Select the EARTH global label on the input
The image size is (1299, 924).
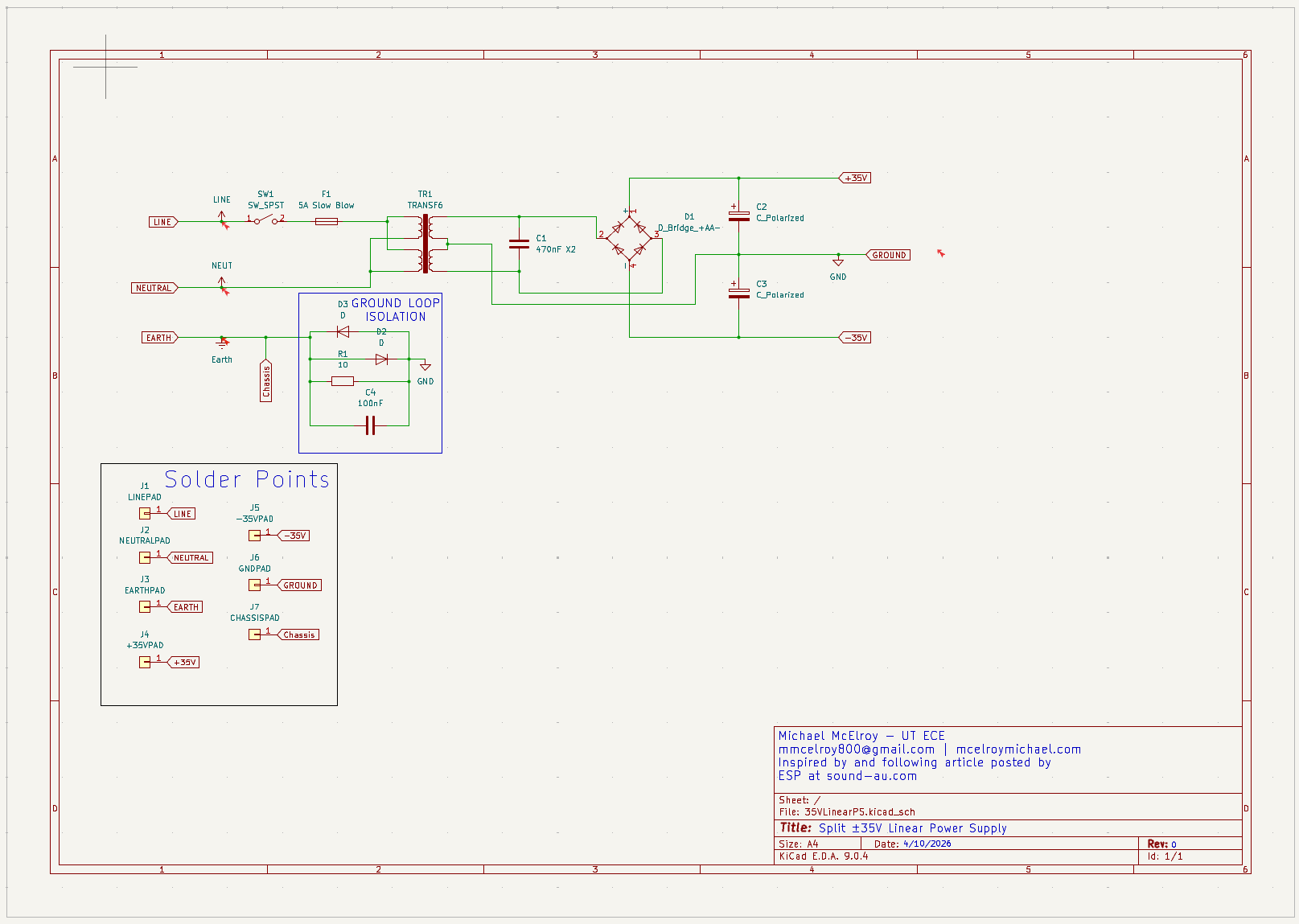[160, 338]
